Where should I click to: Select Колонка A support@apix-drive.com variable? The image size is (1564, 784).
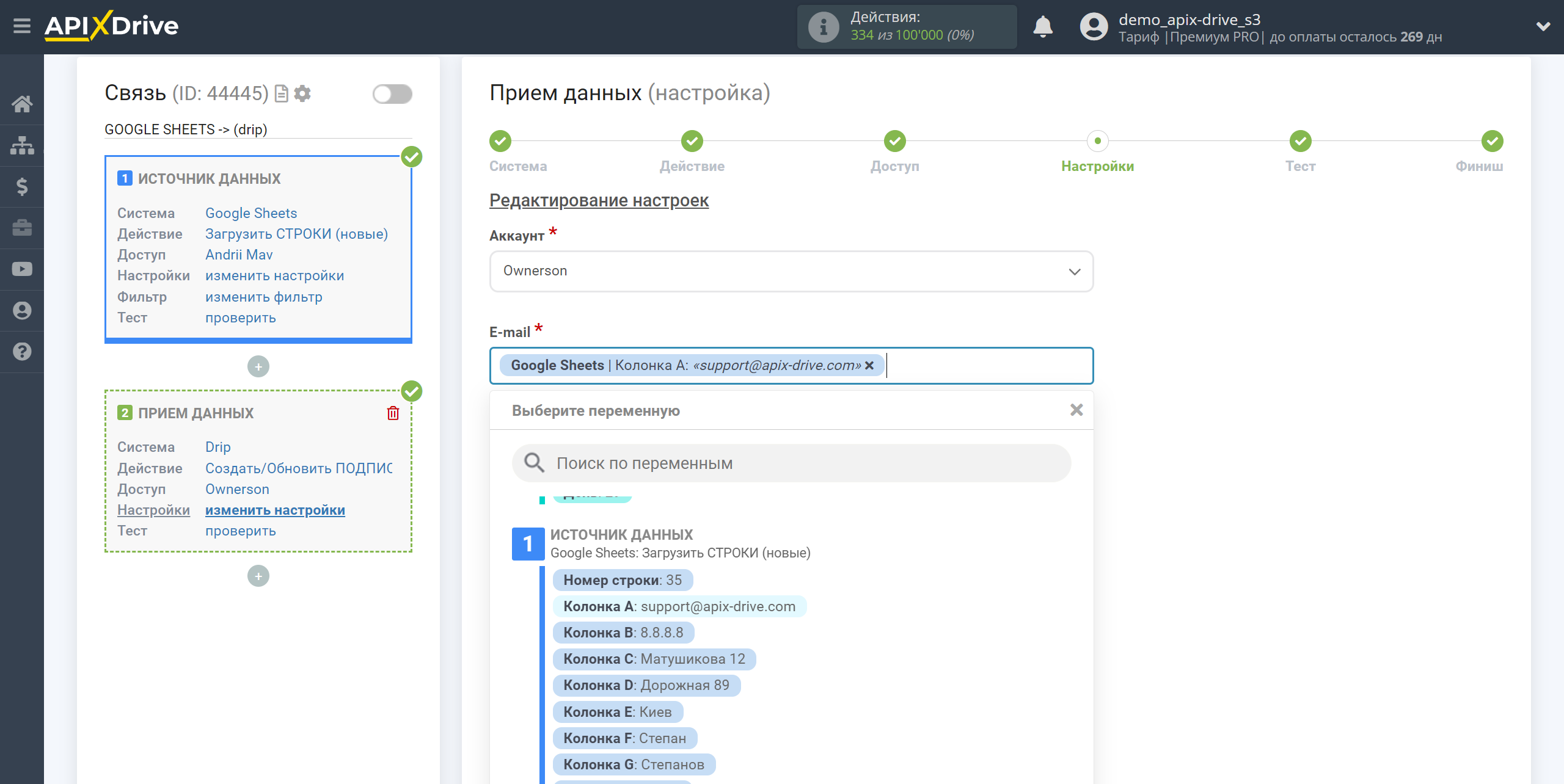[679, 606]
